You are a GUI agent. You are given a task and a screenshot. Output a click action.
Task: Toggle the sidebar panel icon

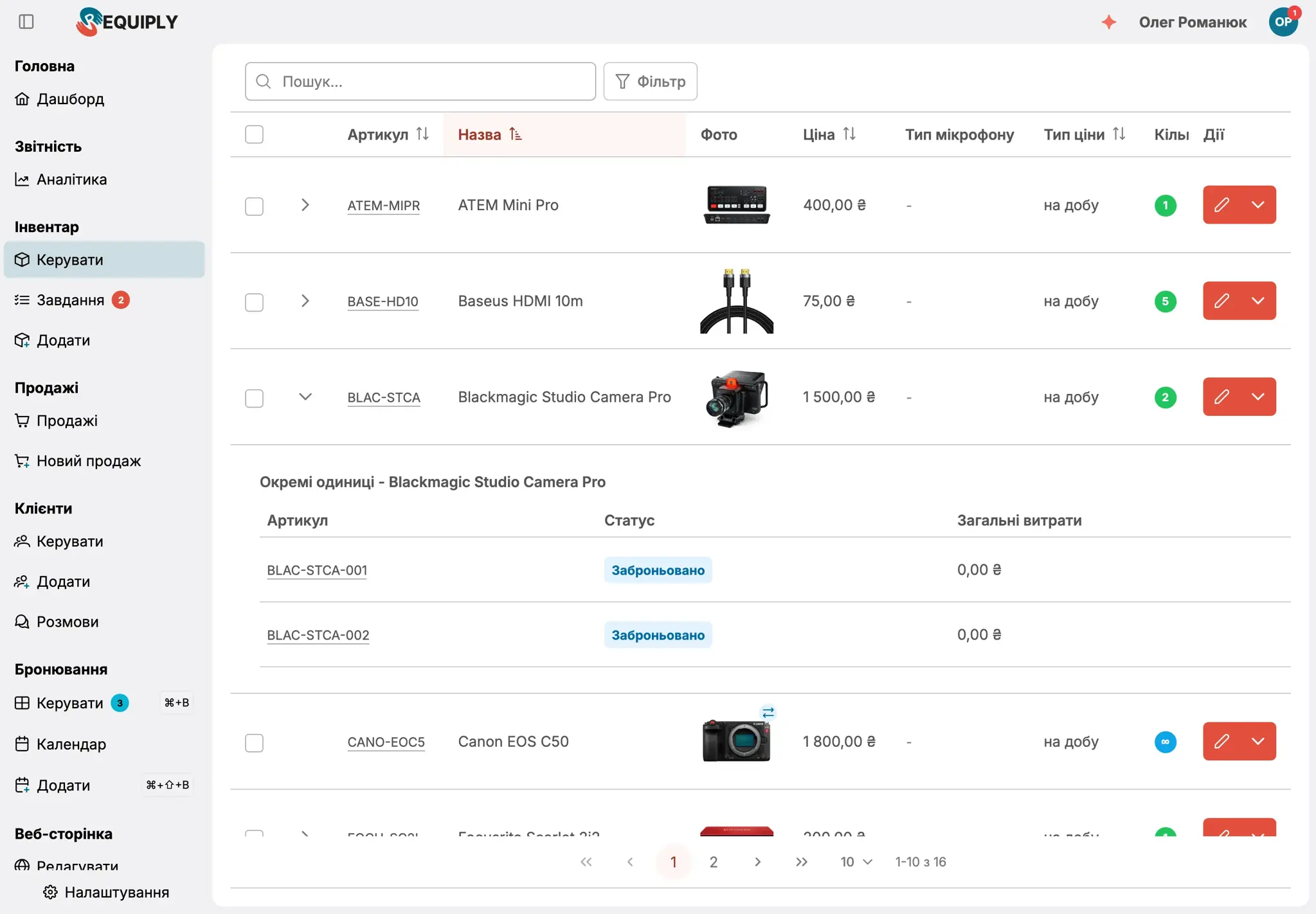pyautogui.click(x=26, y=22)
